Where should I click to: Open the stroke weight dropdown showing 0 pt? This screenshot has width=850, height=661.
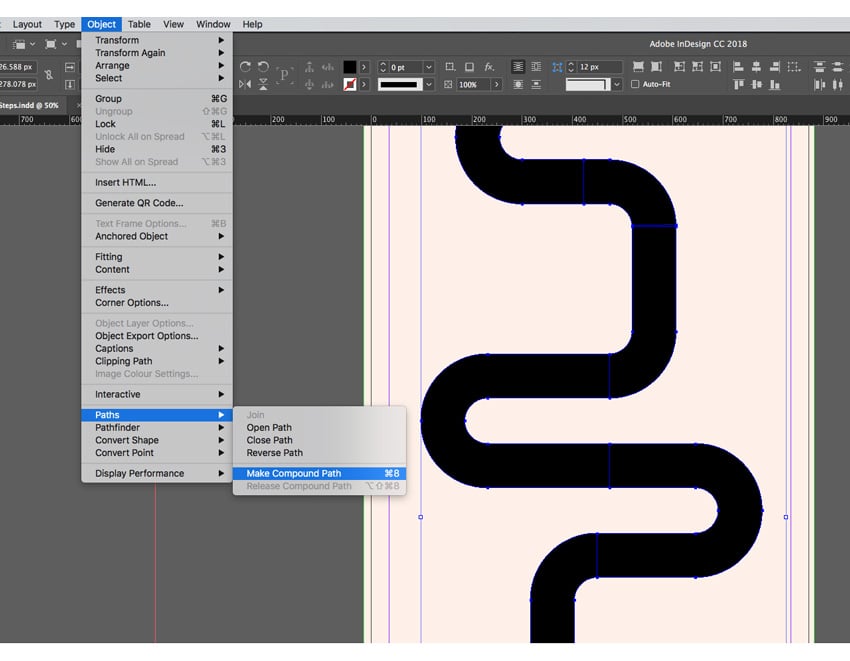pos(429,67)
